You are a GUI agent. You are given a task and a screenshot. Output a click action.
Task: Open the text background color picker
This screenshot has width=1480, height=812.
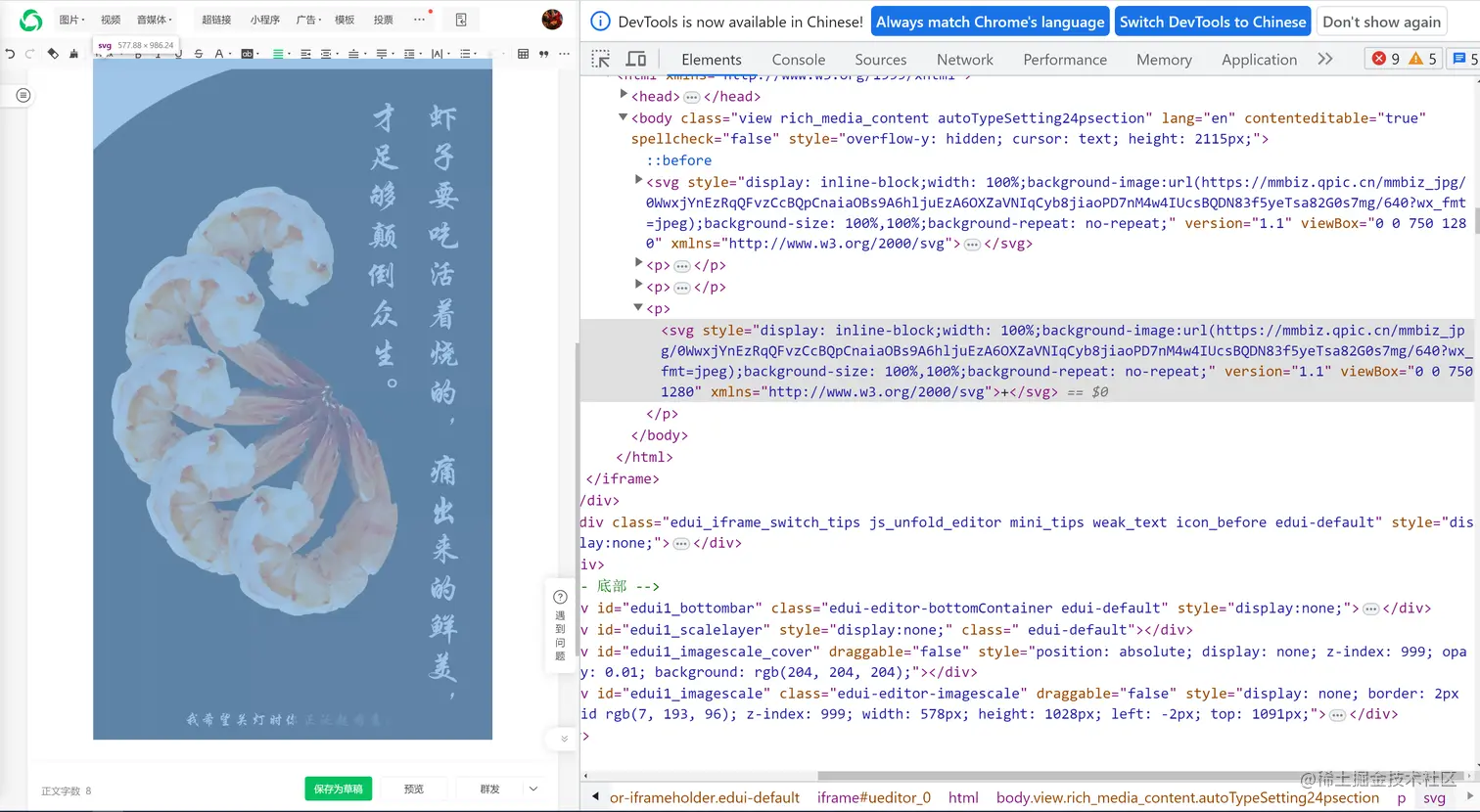pyautogui.click(x=249, y=54)
